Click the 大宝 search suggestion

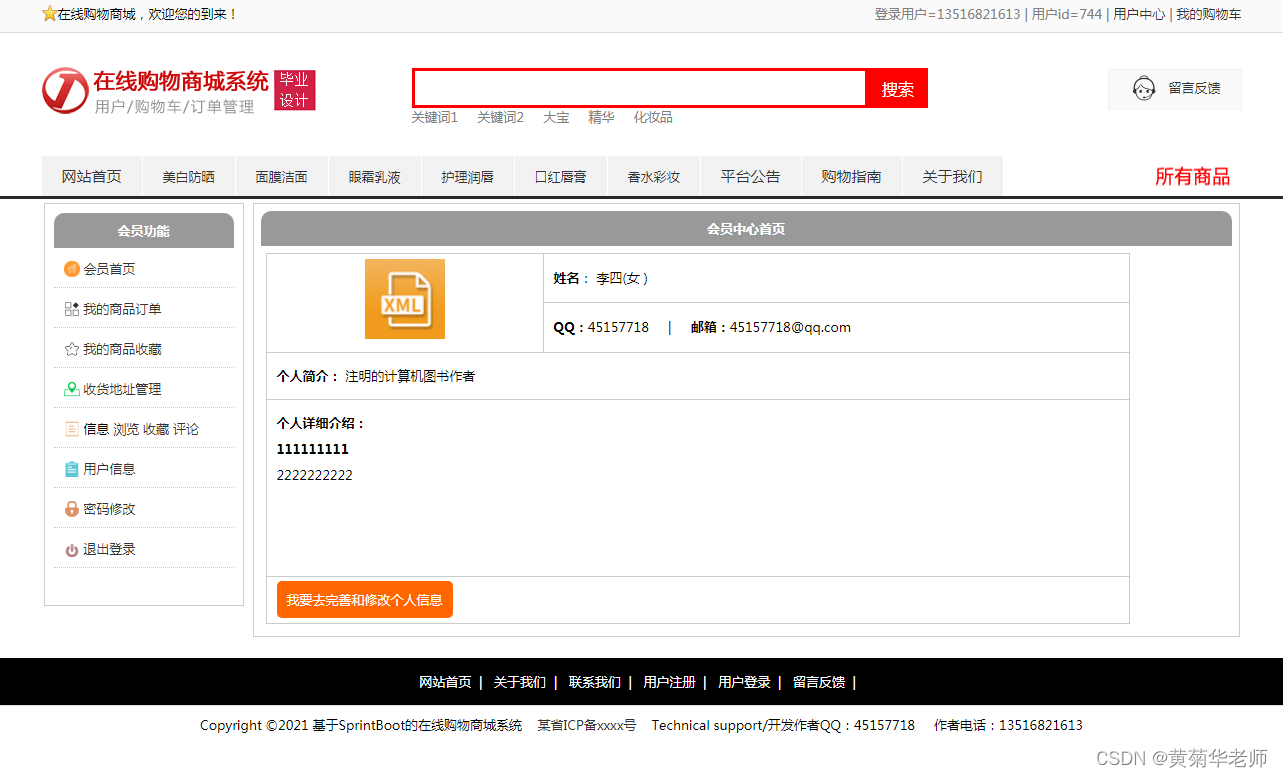click(556, 117)
